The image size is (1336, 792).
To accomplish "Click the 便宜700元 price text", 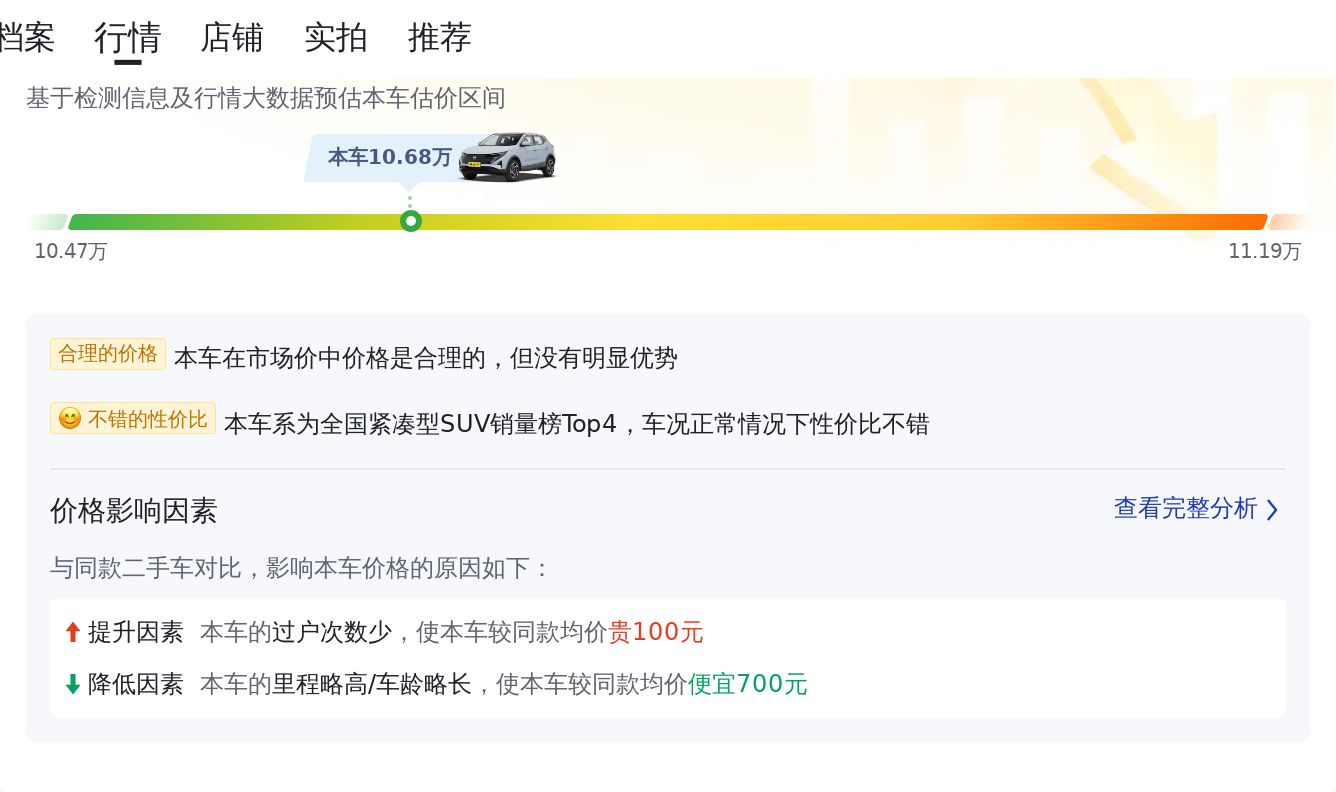I will click(x=748, y=684).
